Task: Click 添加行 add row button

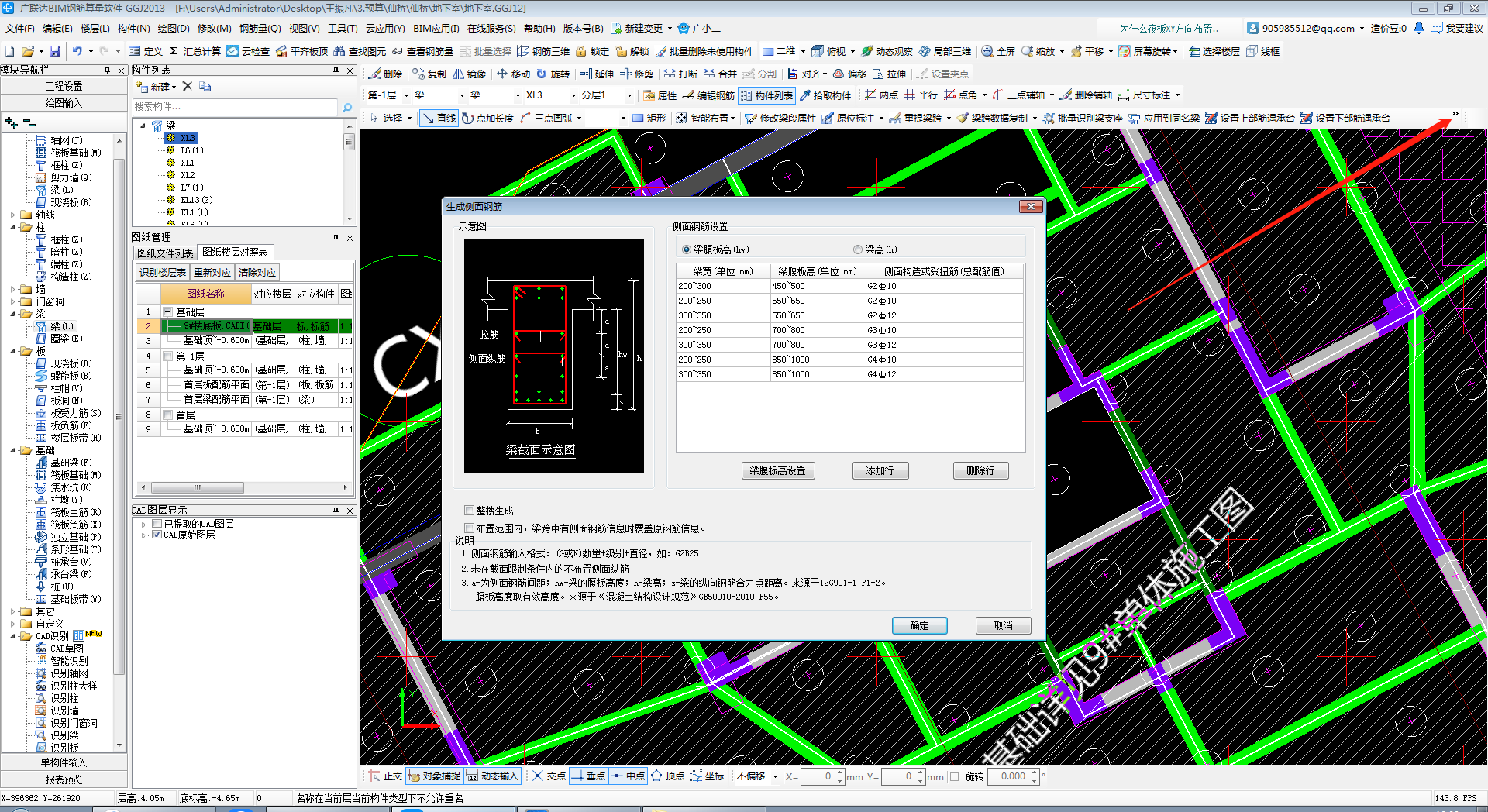Action: [x=880, y=471]
